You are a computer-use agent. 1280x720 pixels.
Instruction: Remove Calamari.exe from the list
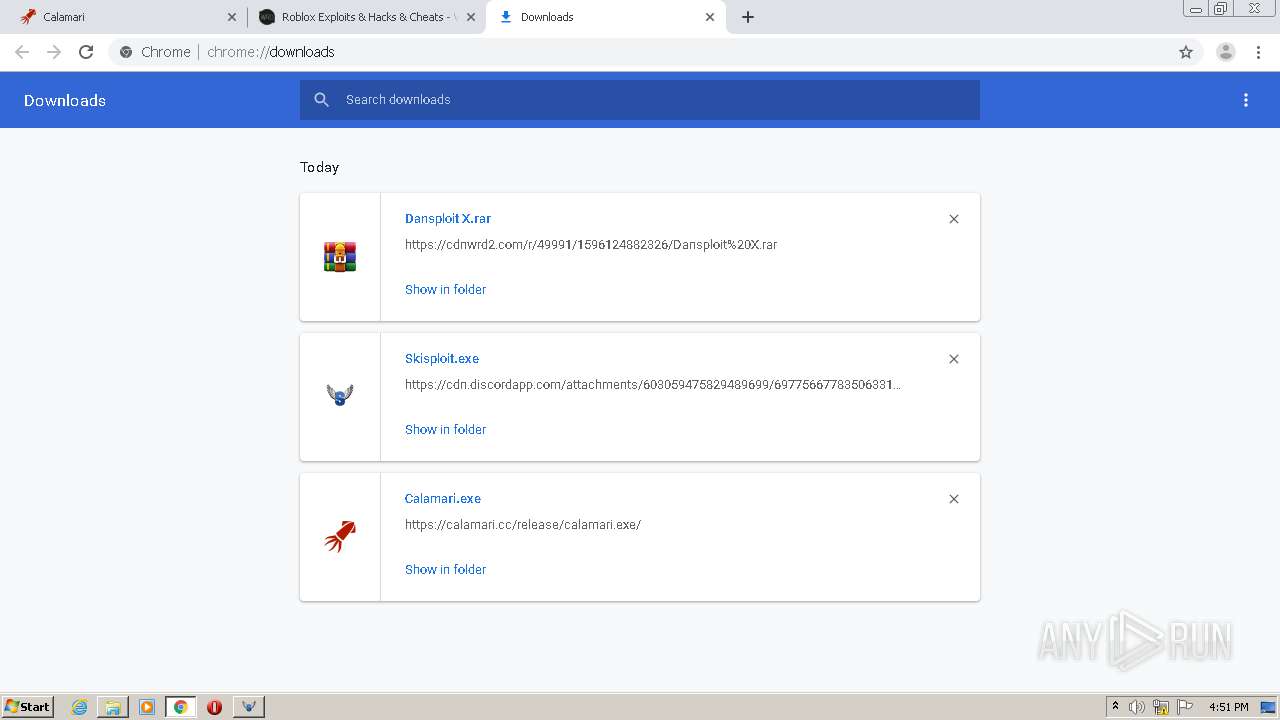954,499
